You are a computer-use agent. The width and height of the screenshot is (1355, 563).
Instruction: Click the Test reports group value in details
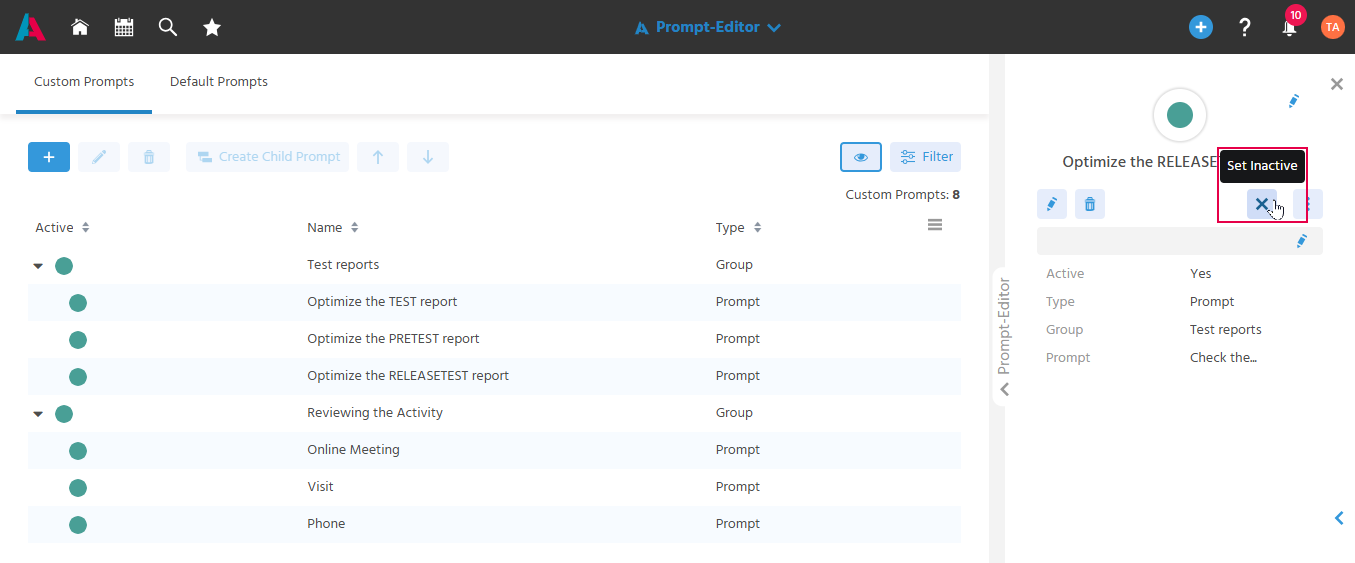1226,330
